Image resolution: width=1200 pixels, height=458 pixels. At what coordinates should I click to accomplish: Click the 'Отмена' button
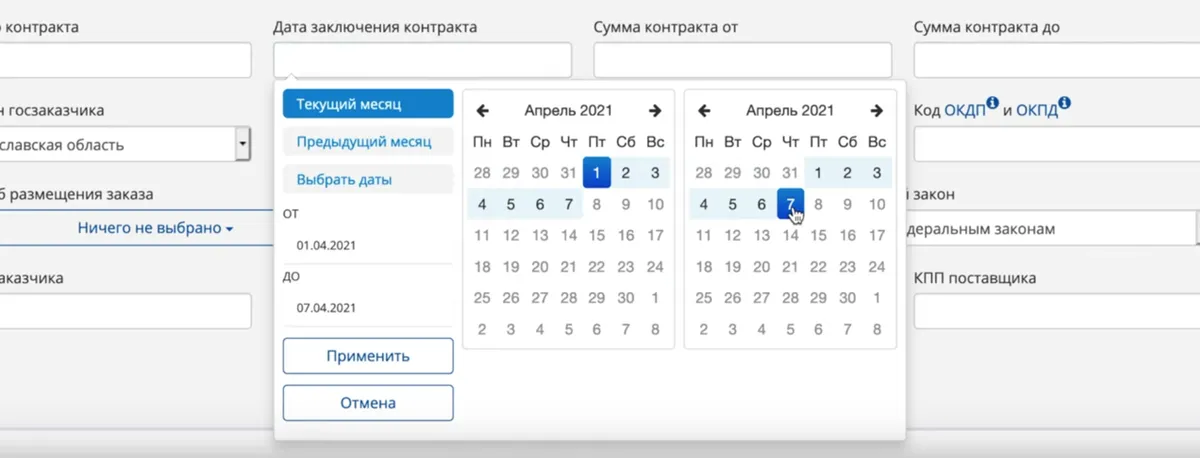coord(368,403)
